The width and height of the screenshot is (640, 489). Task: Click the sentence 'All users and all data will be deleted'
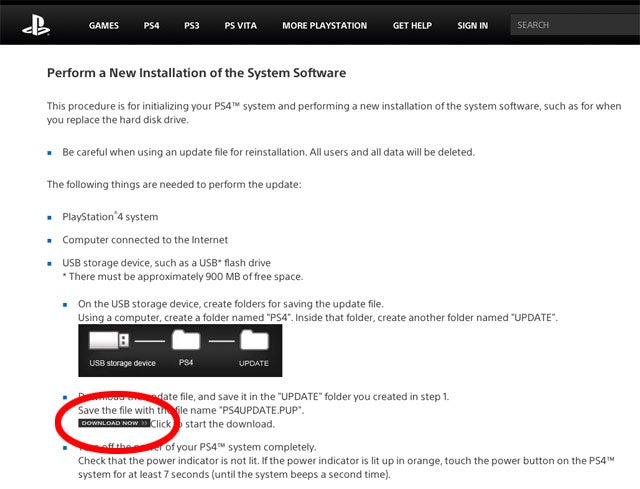(392, 152)
